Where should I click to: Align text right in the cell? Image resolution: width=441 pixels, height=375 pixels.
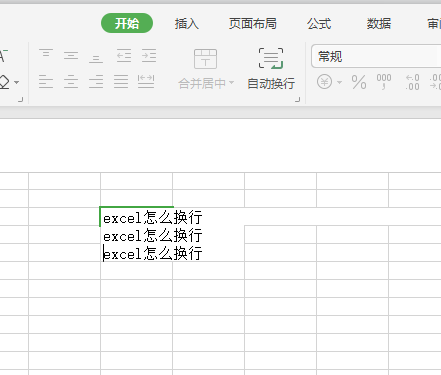[96, 82]
